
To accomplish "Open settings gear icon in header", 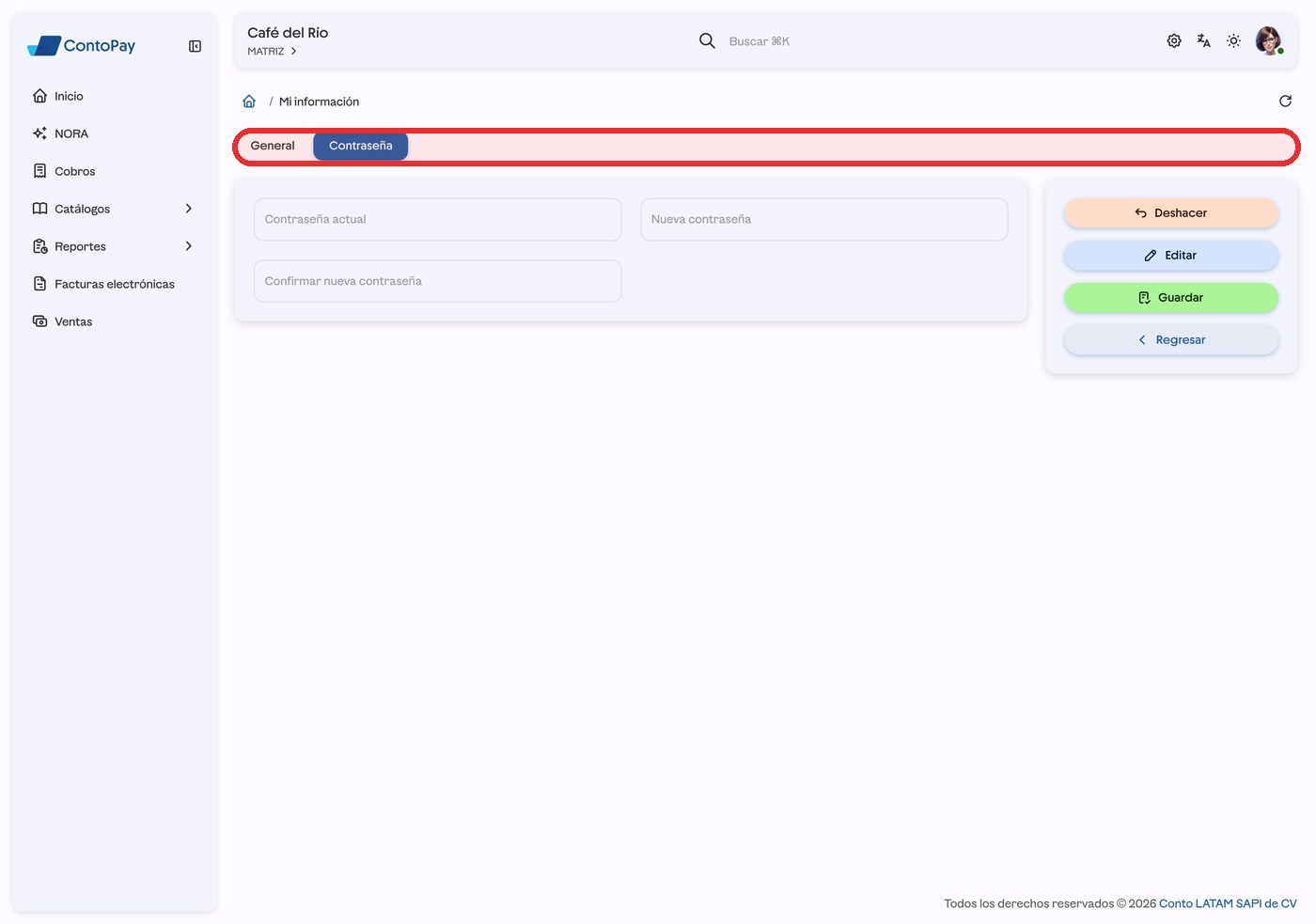I will click(x=1174, y=40).
